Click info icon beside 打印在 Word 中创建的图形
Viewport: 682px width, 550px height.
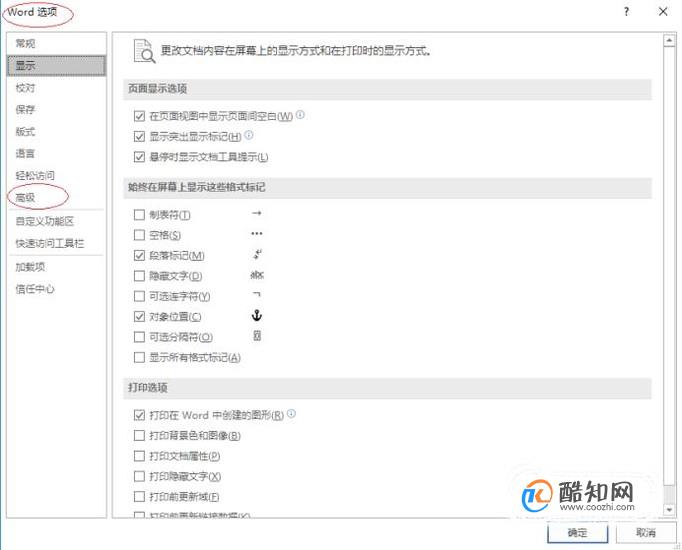291,413
